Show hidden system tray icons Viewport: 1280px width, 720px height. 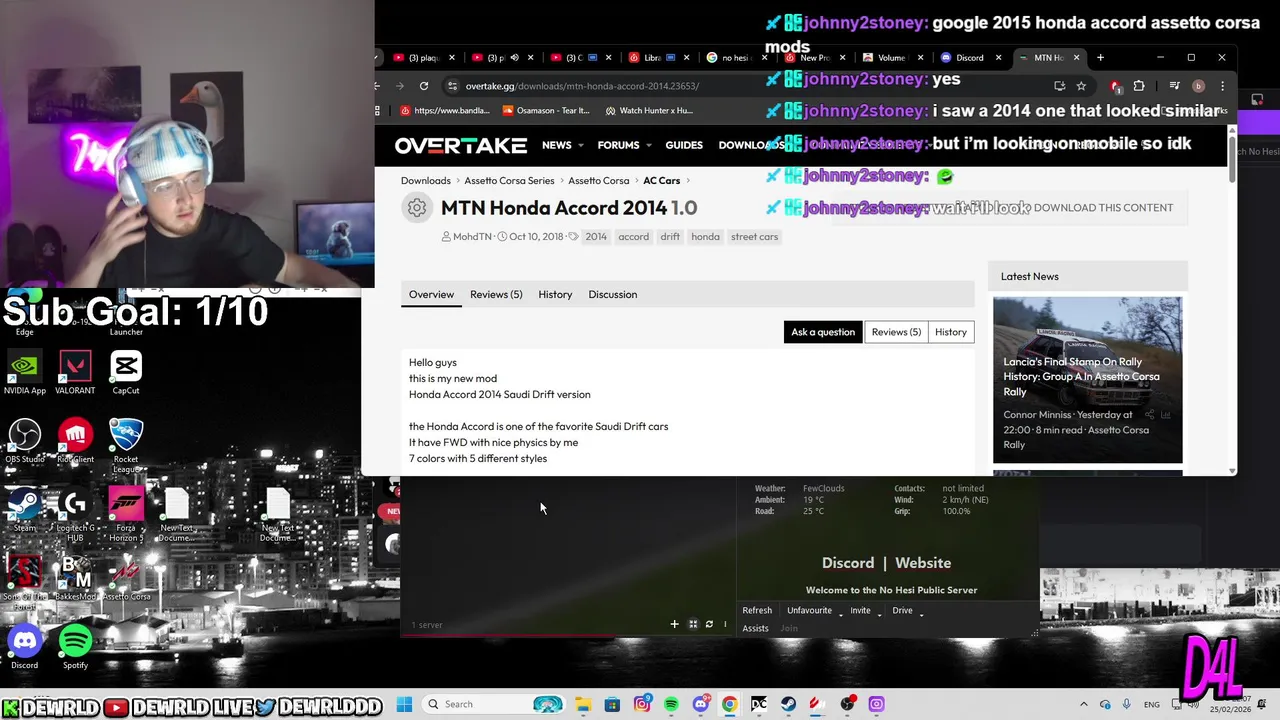coord(1083,704)
